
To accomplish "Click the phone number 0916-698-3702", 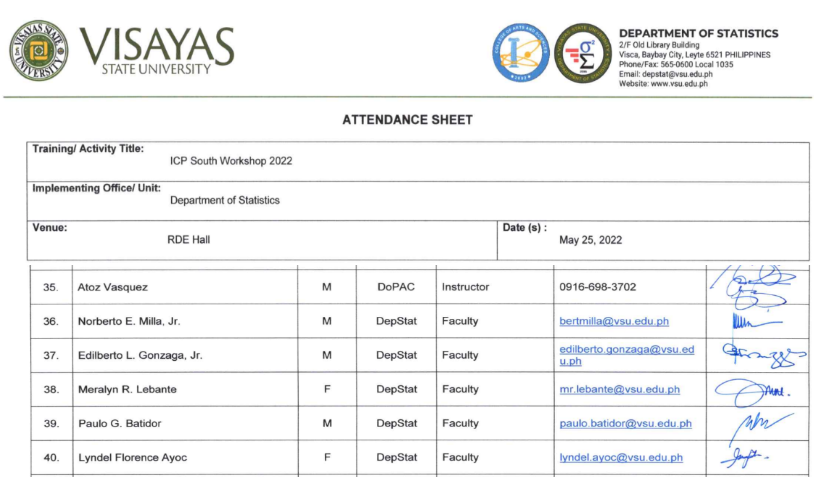I will coord(597,287).
